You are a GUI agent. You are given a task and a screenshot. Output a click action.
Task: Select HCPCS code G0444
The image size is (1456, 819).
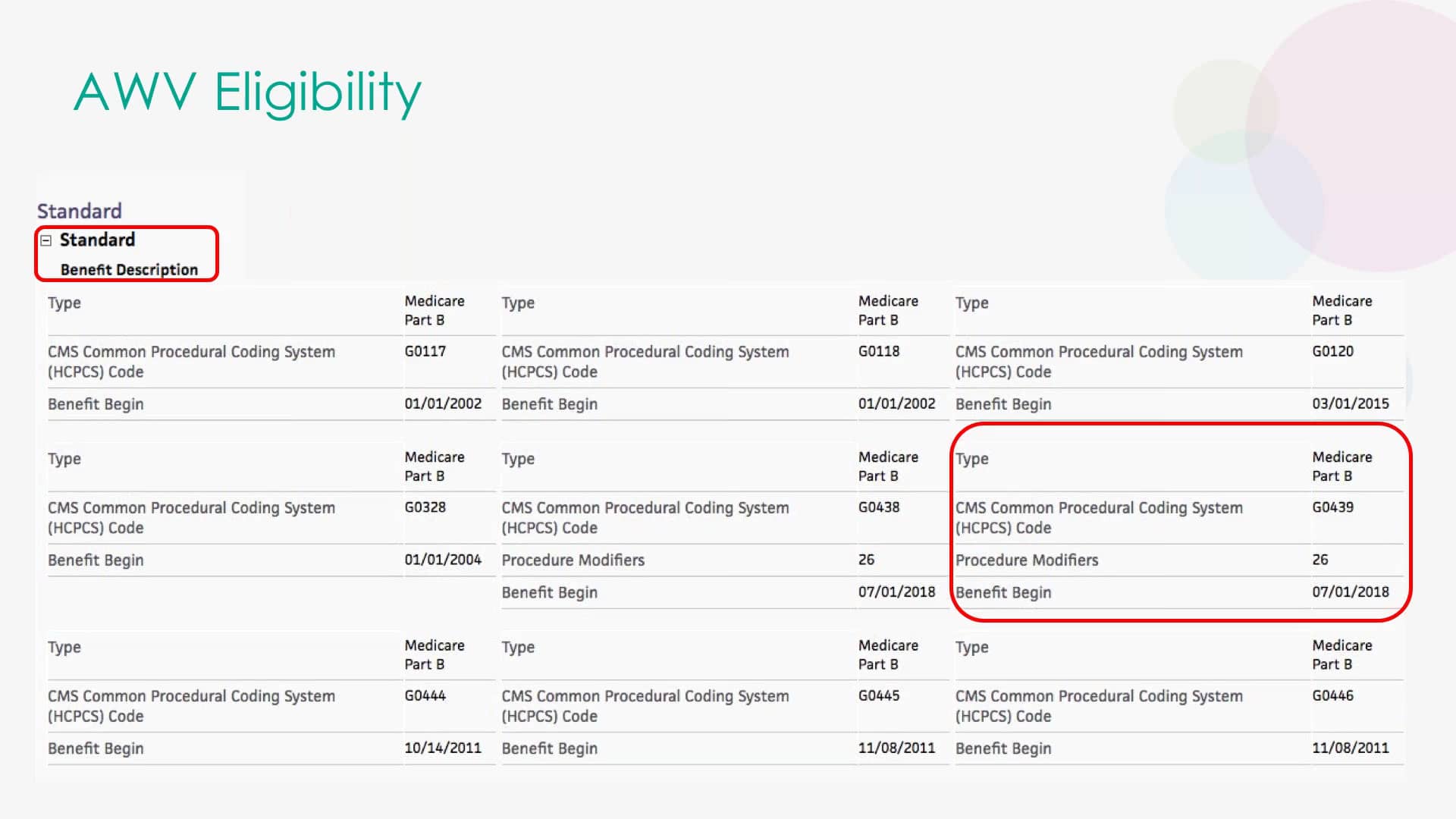click(x=425, y=695)
